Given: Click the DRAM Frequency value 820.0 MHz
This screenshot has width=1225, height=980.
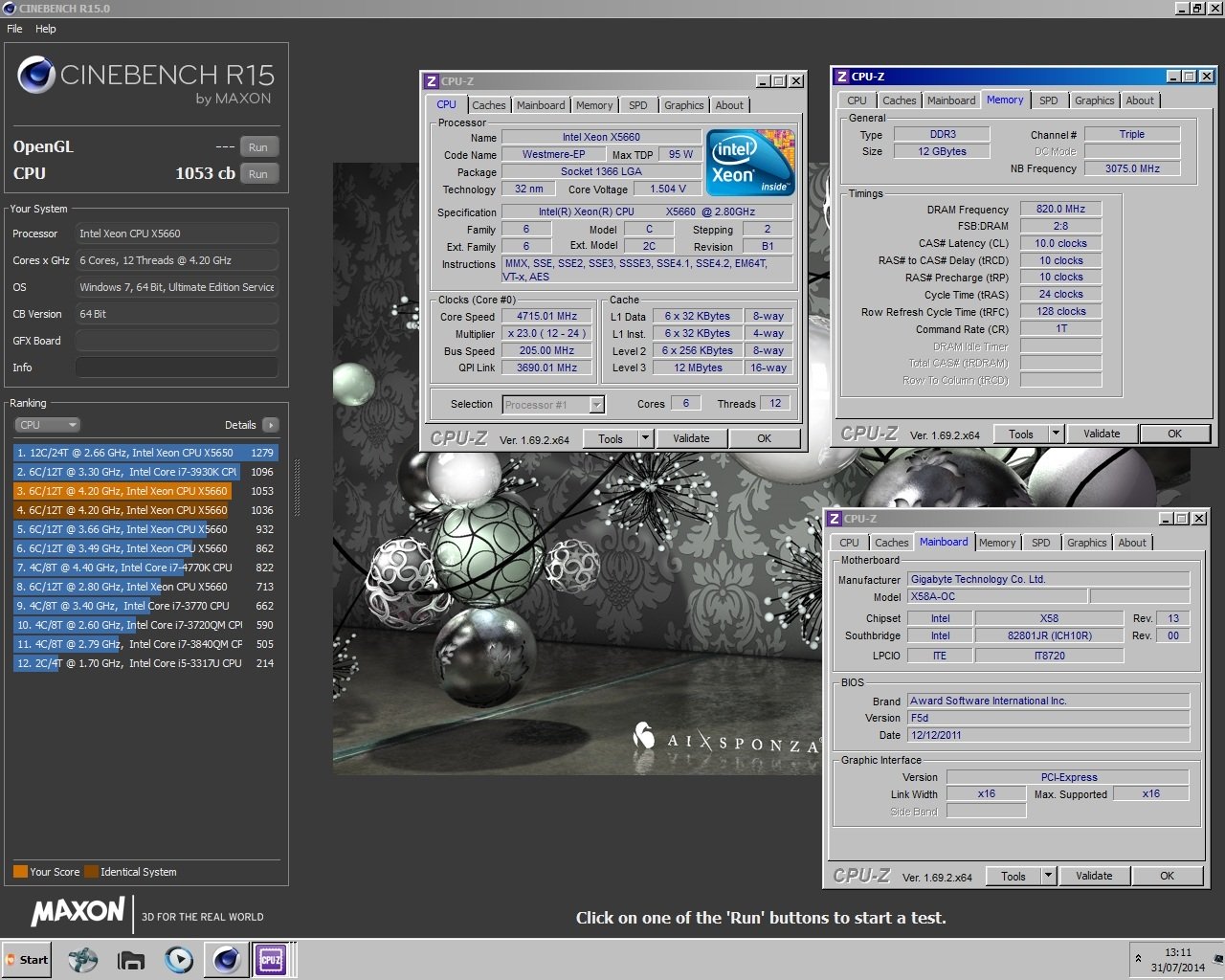Looking at the screenshot, I should click(1060, 209).
